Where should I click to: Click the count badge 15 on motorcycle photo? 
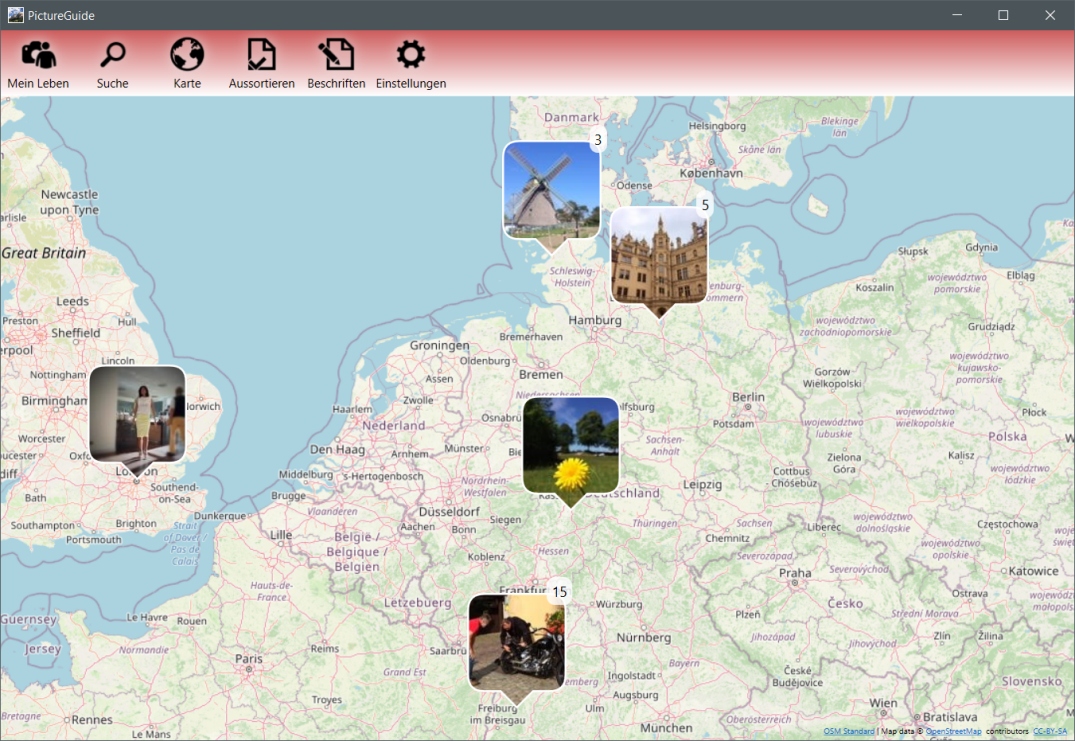559,592
